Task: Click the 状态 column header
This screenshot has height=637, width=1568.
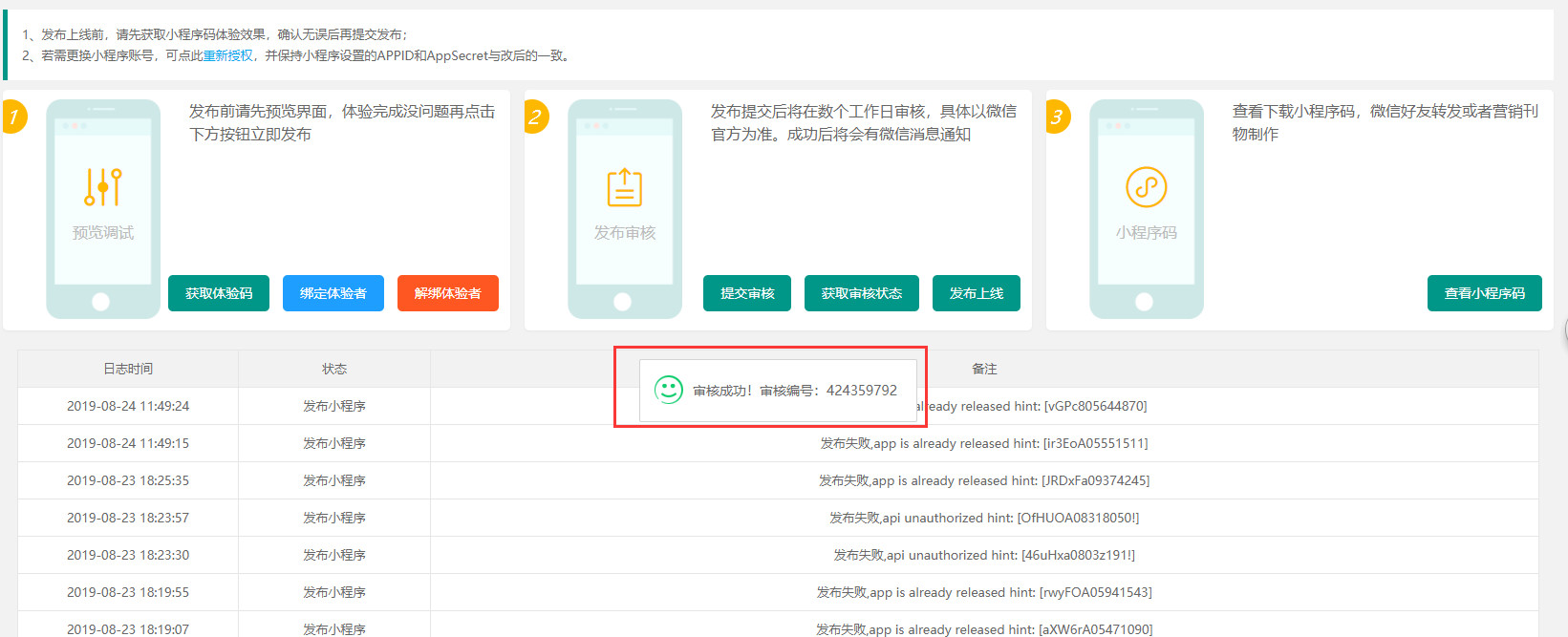Action: point(334,369)
